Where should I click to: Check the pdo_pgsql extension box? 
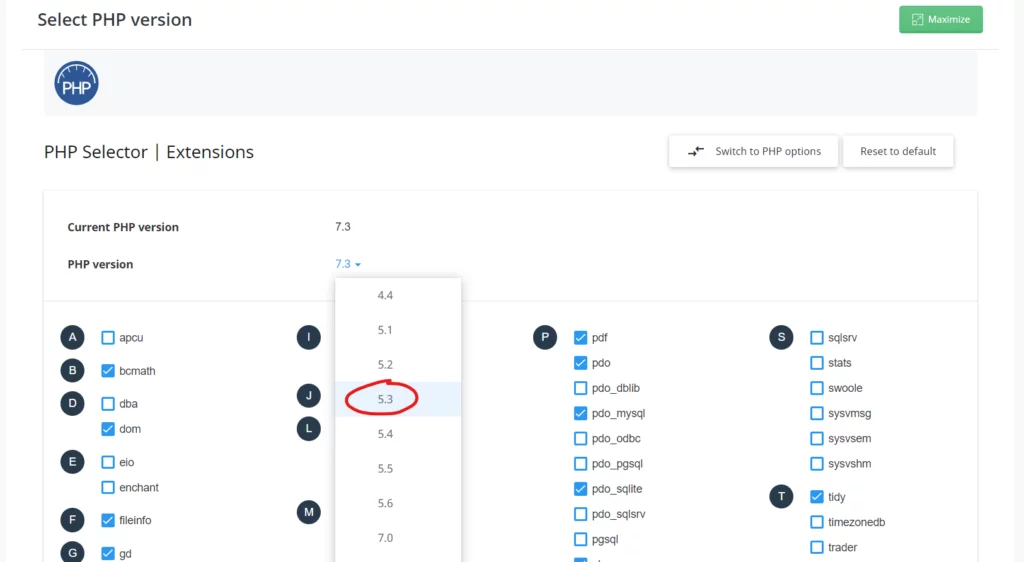pos(581,464)
